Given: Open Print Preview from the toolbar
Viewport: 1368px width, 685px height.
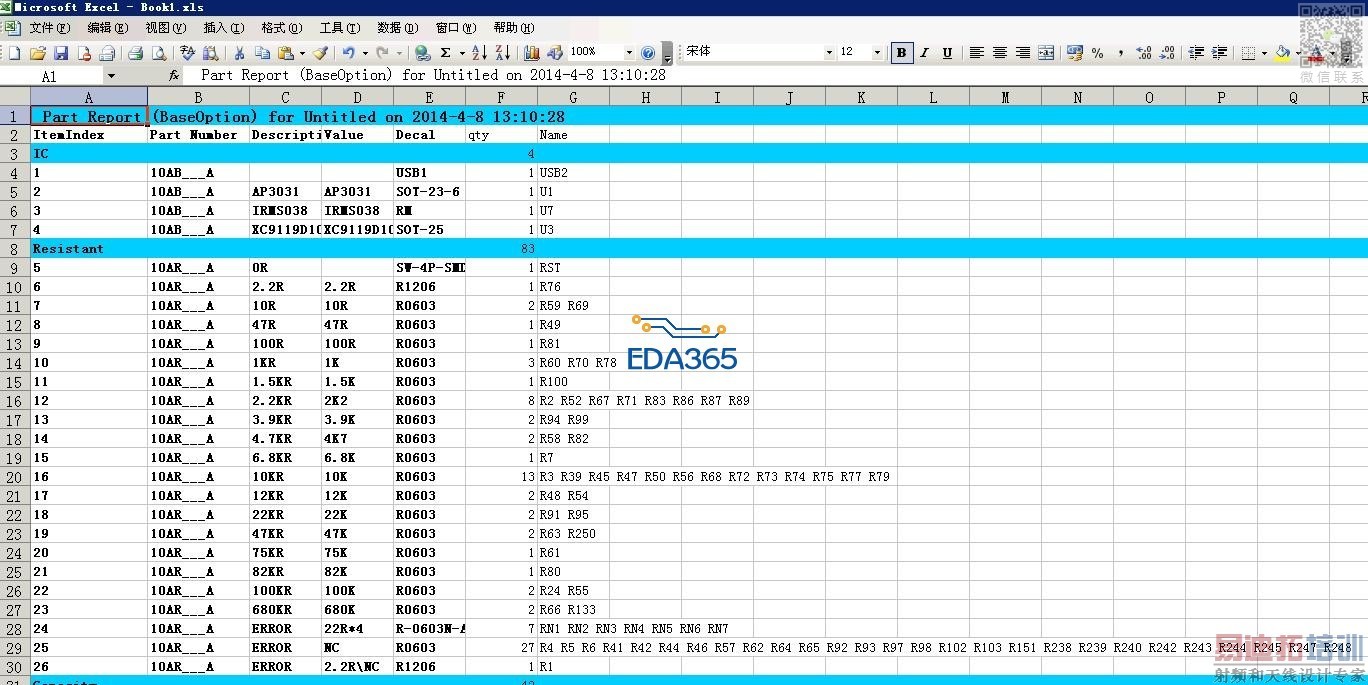Looking at the screenshot, I should click(x=158, y=52).
